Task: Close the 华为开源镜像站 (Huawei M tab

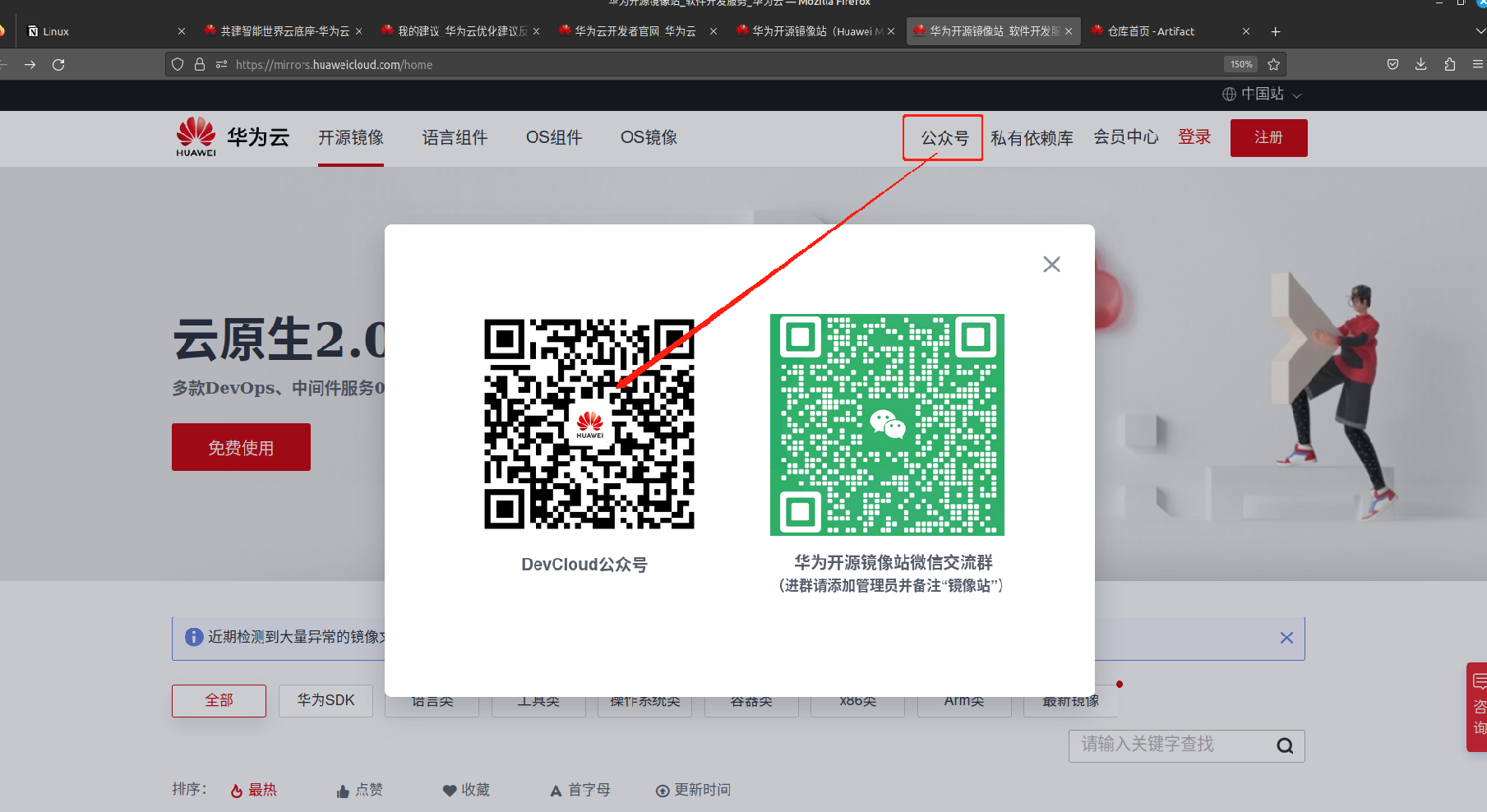Action: 890,31
